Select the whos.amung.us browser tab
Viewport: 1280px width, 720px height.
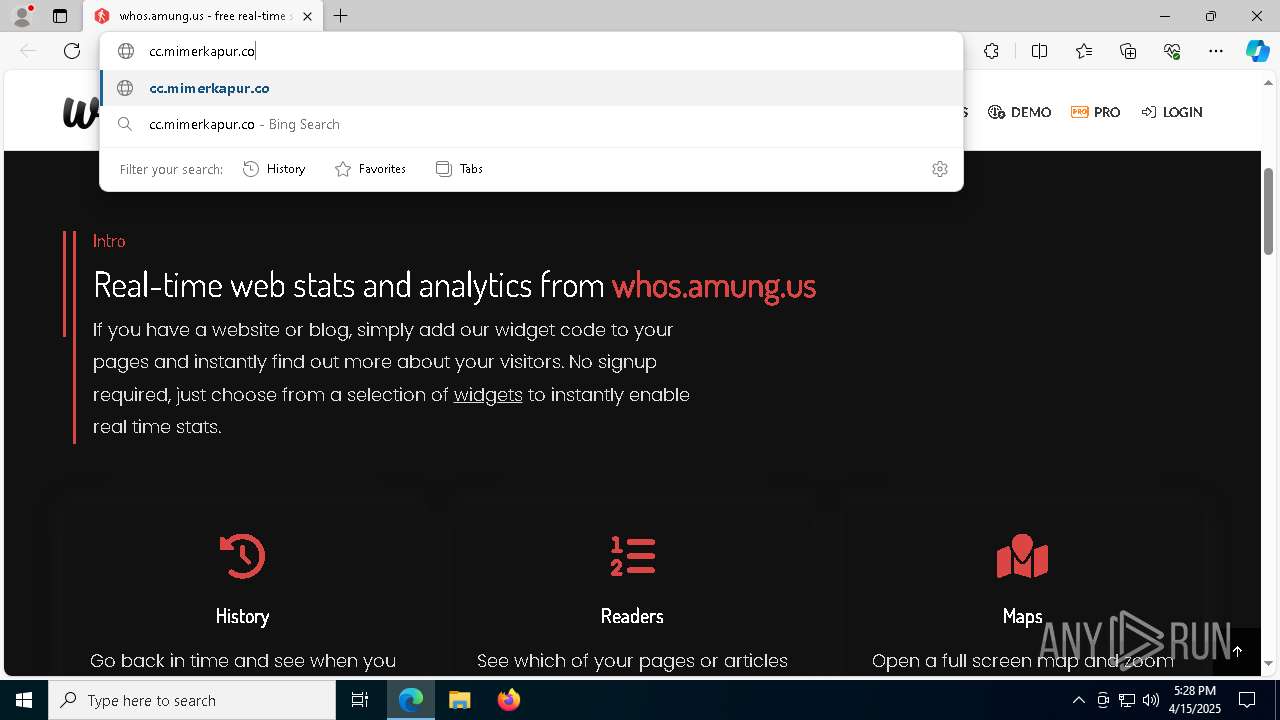pos(204,16)
